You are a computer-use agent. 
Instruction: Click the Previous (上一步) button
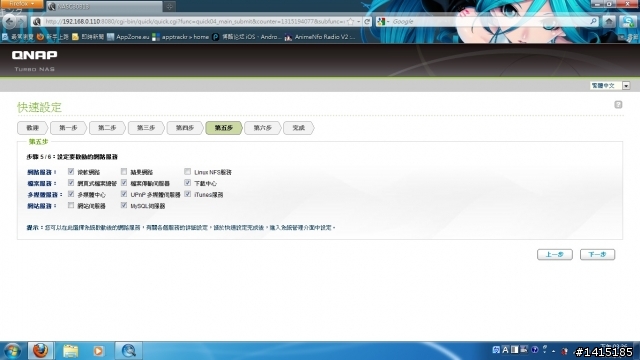pos(555,254)
